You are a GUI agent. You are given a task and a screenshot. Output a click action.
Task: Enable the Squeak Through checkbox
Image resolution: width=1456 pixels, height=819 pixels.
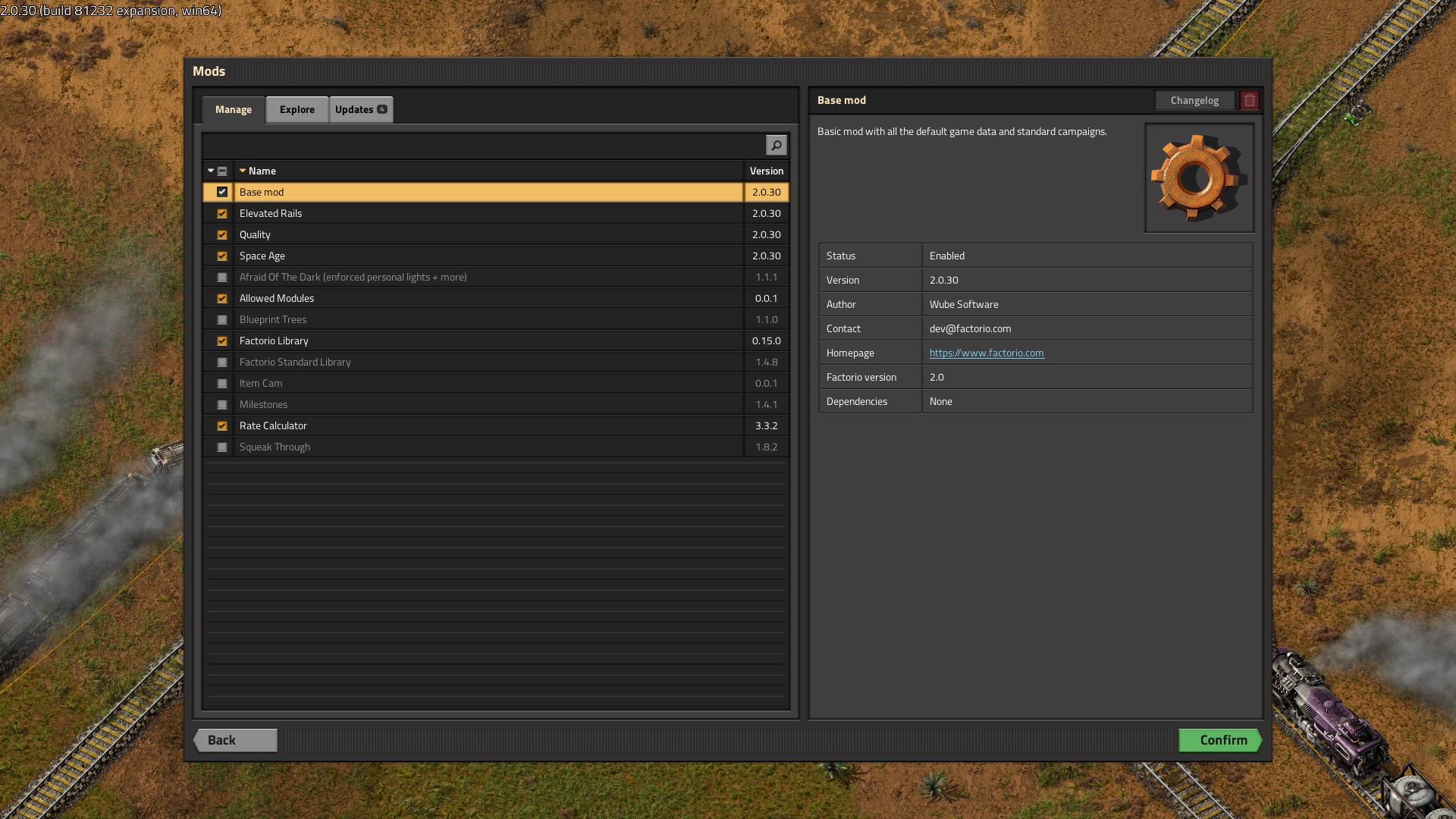222,447
